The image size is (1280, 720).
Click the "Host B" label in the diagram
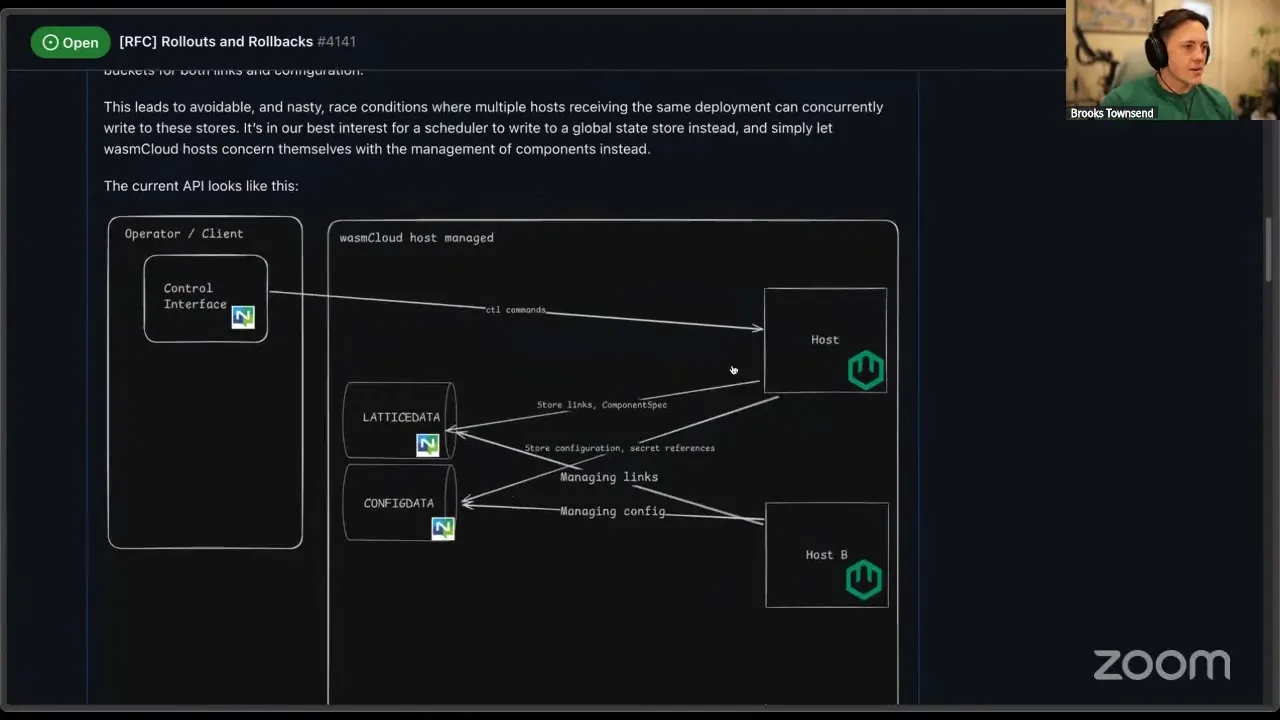(826, 555)
